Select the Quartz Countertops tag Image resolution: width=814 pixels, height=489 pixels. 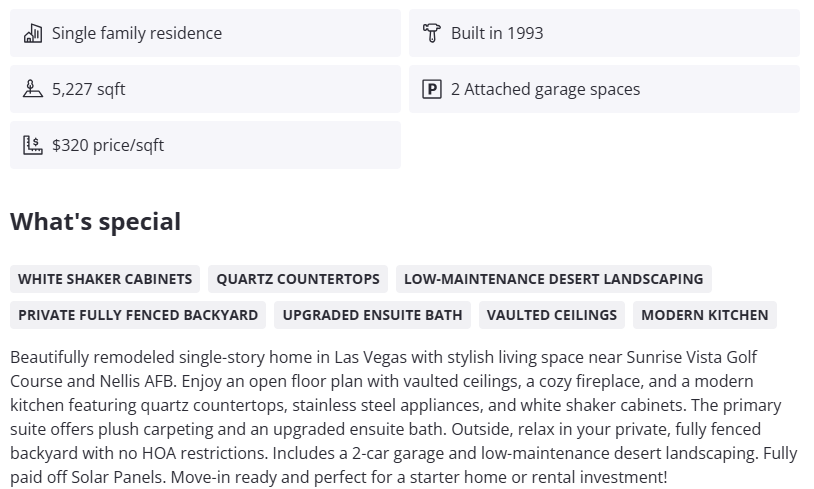point(298,279)
